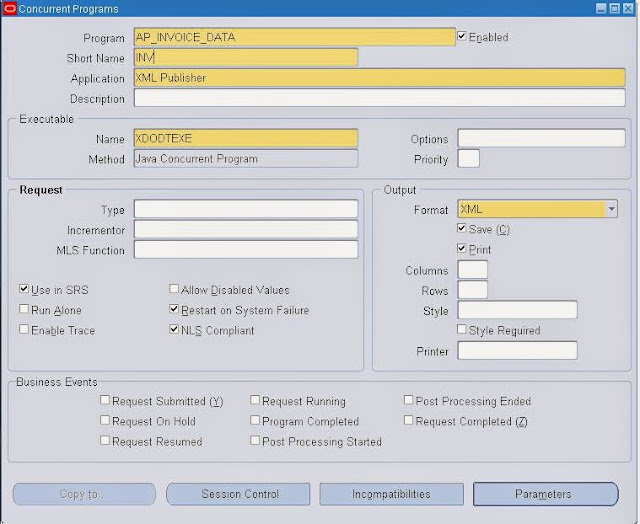The width and height of the screenshot is (640, 524).
Task: Open Session Control dialog
Action: click(x=238, y=494)
